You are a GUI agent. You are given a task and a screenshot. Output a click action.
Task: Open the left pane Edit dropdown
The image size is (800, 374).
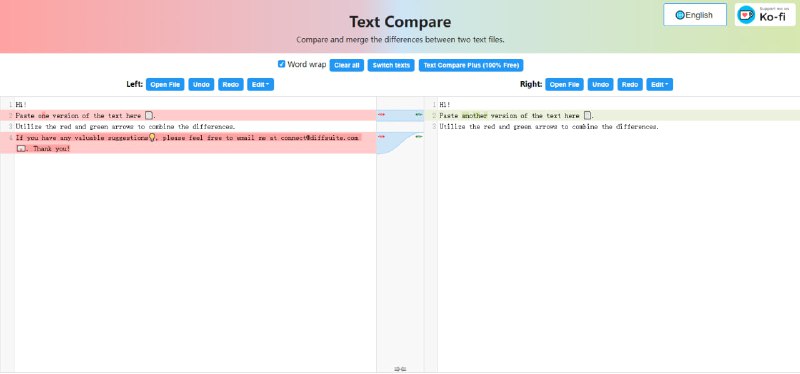[260, 85]
